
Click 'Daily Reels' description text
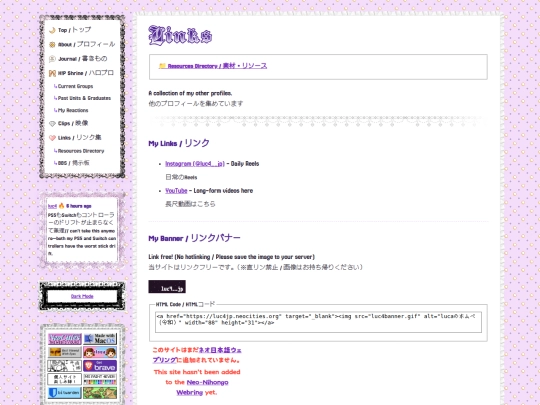click(245, 164)
